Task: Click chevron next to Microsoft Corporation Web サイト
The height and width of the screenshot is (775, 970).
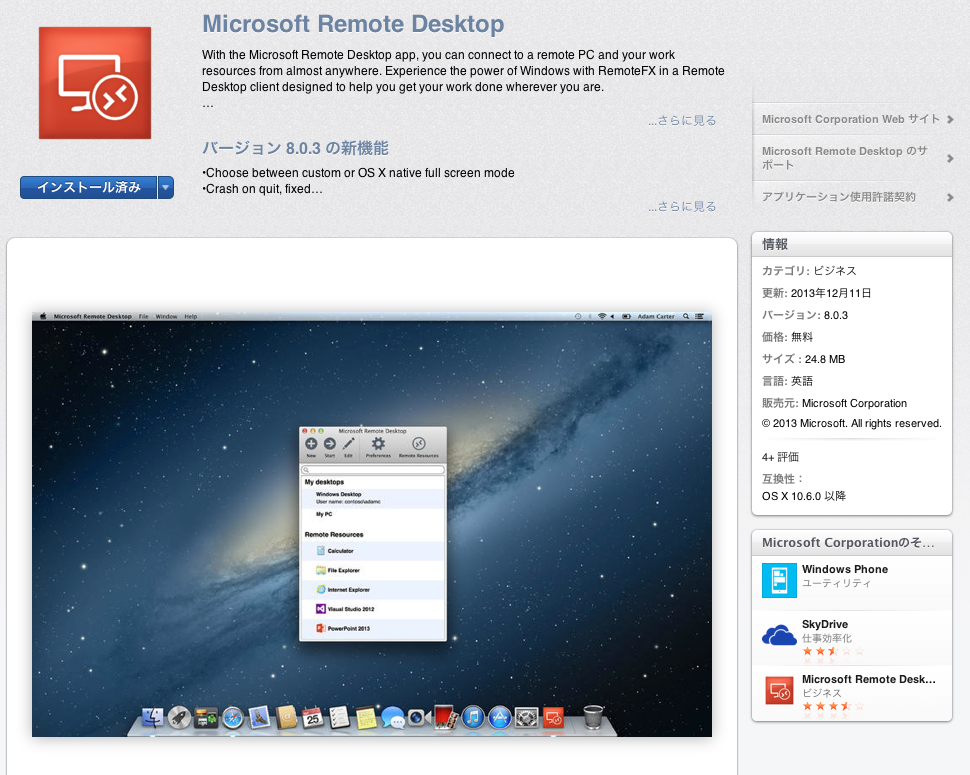Action: click(950, 119)
